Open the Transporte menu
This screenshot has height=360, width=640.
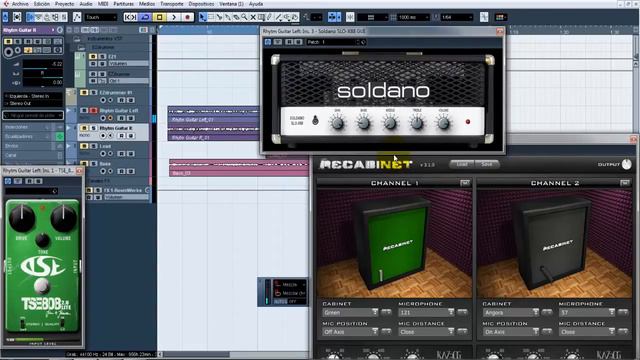[x=171, y=4]
